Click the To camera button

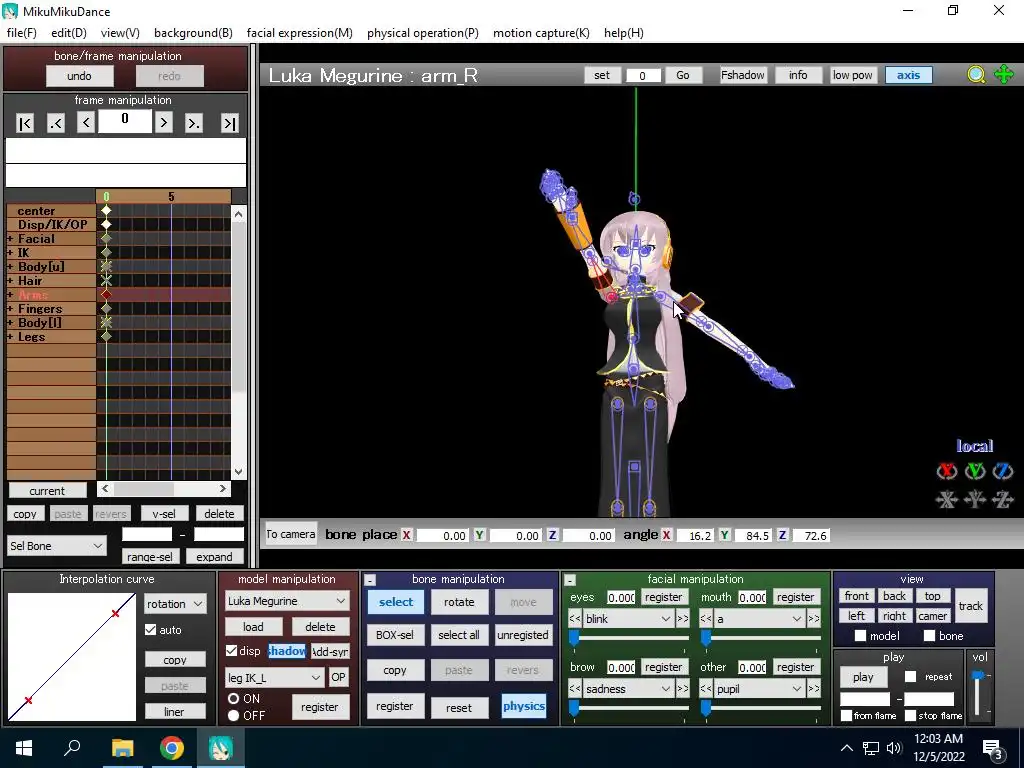tap(291, 534)
